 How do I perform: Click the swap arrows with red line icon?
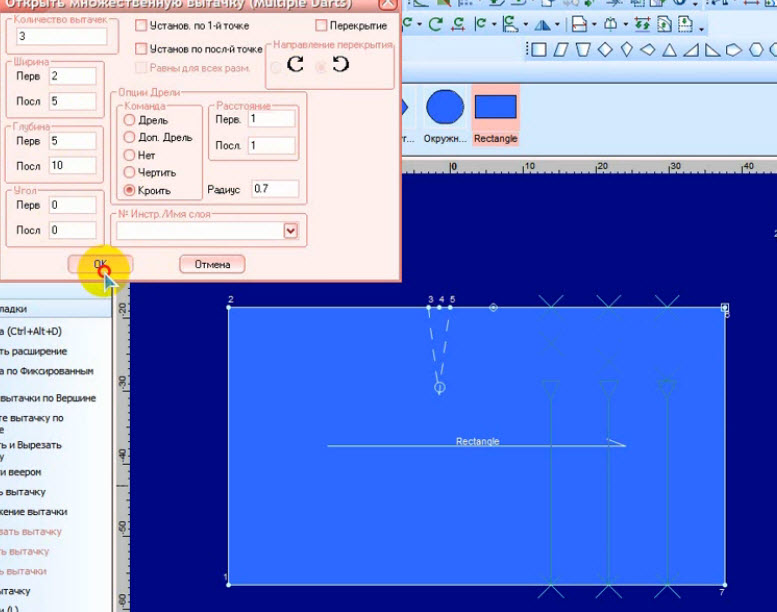(x=642, y=24)
